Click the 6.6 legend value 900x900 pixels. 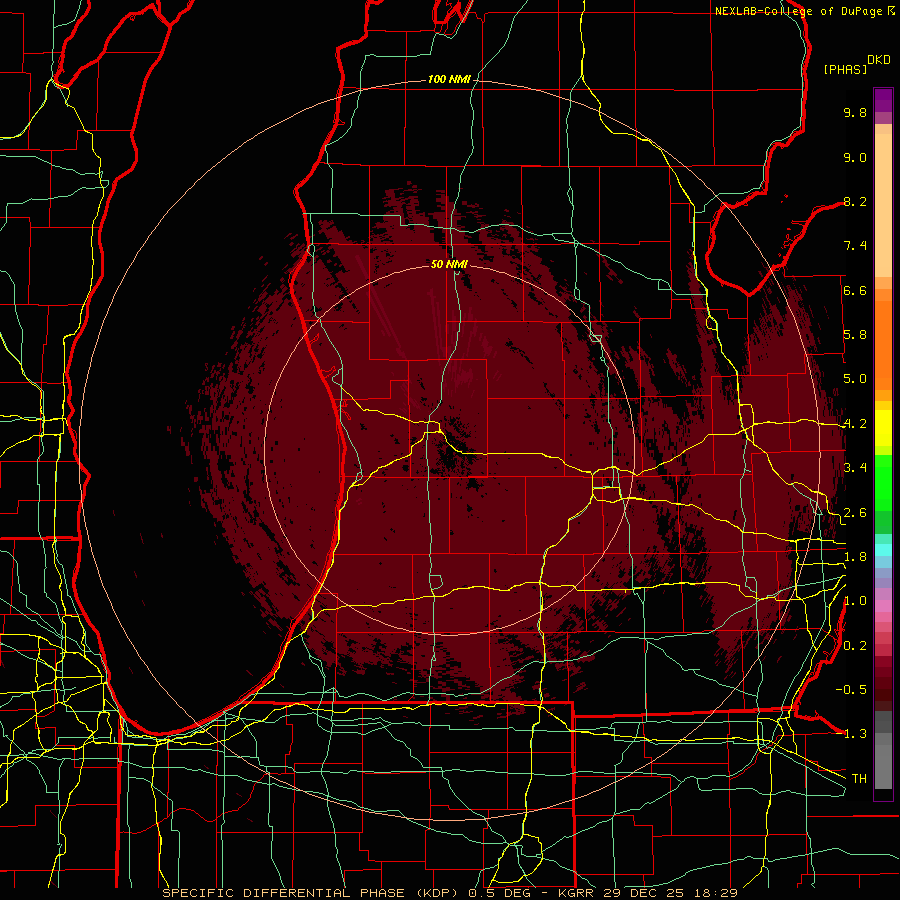point(855,290)
